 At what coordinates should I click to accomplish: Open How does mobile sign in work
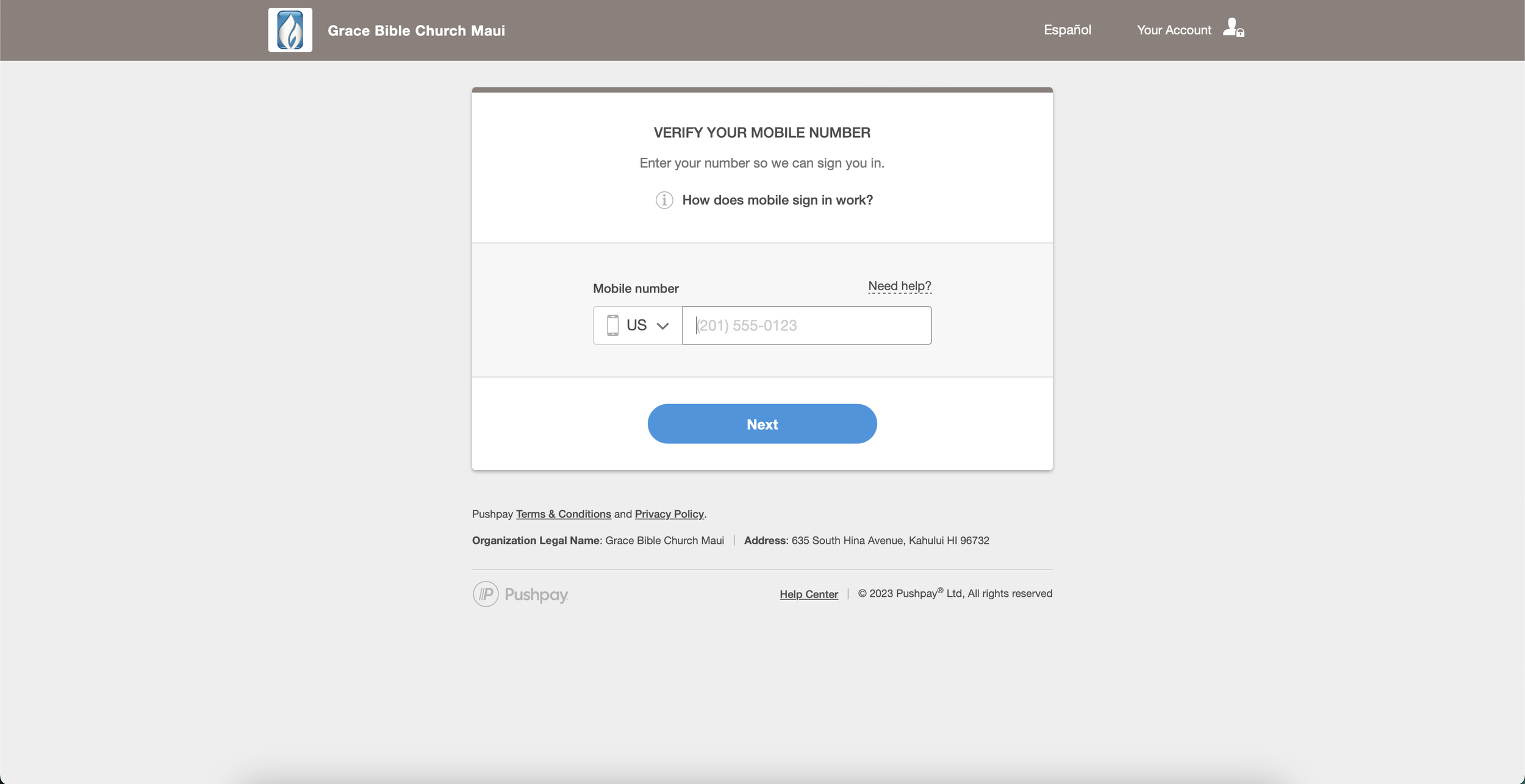(x=777, y=200)
